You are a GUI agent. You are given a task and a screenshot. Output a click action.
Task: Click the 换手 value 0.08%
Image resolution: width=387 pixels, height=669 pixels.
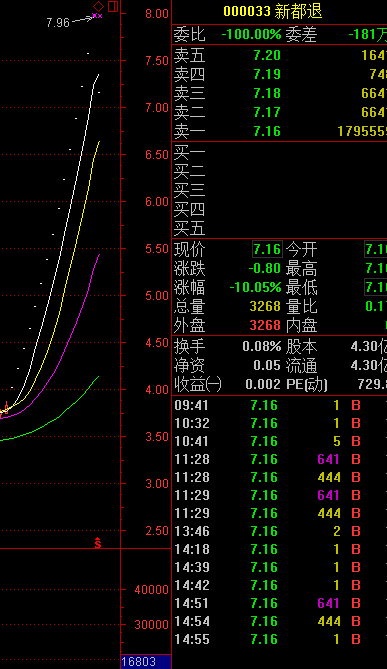click(262, 346)
